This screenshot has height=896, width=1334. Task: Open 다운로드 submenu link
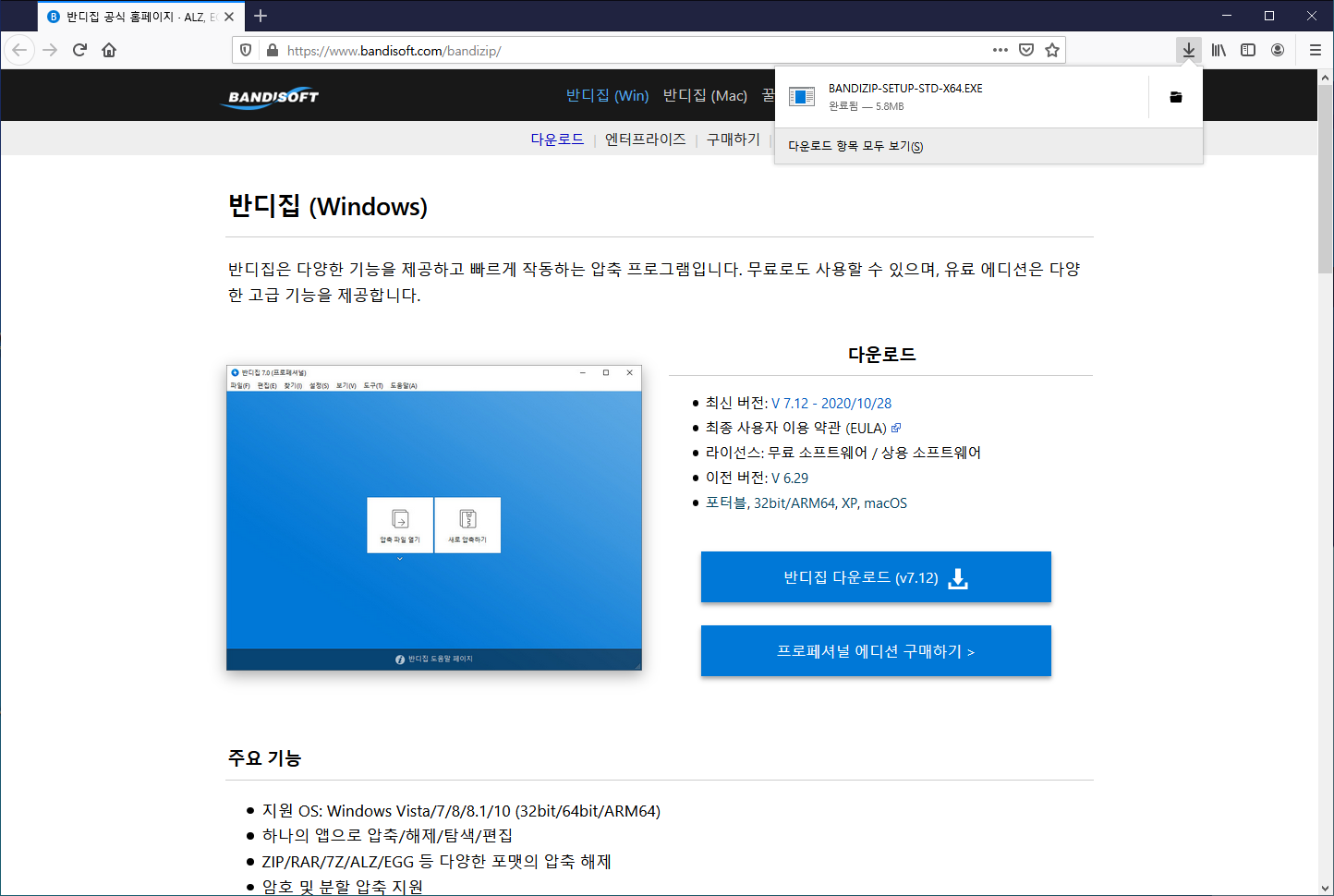click(557, 139)
